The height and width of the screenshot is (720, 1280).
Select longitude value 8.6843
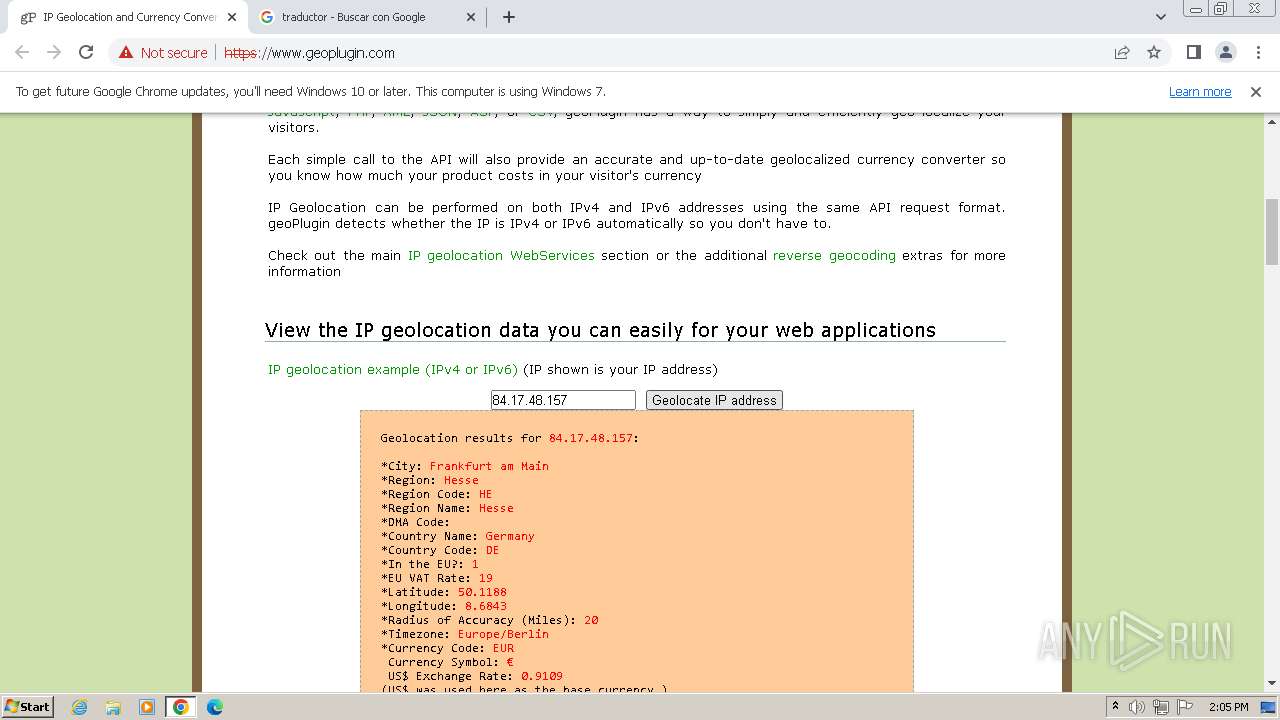pyautogui.click(x=486, y=606)
